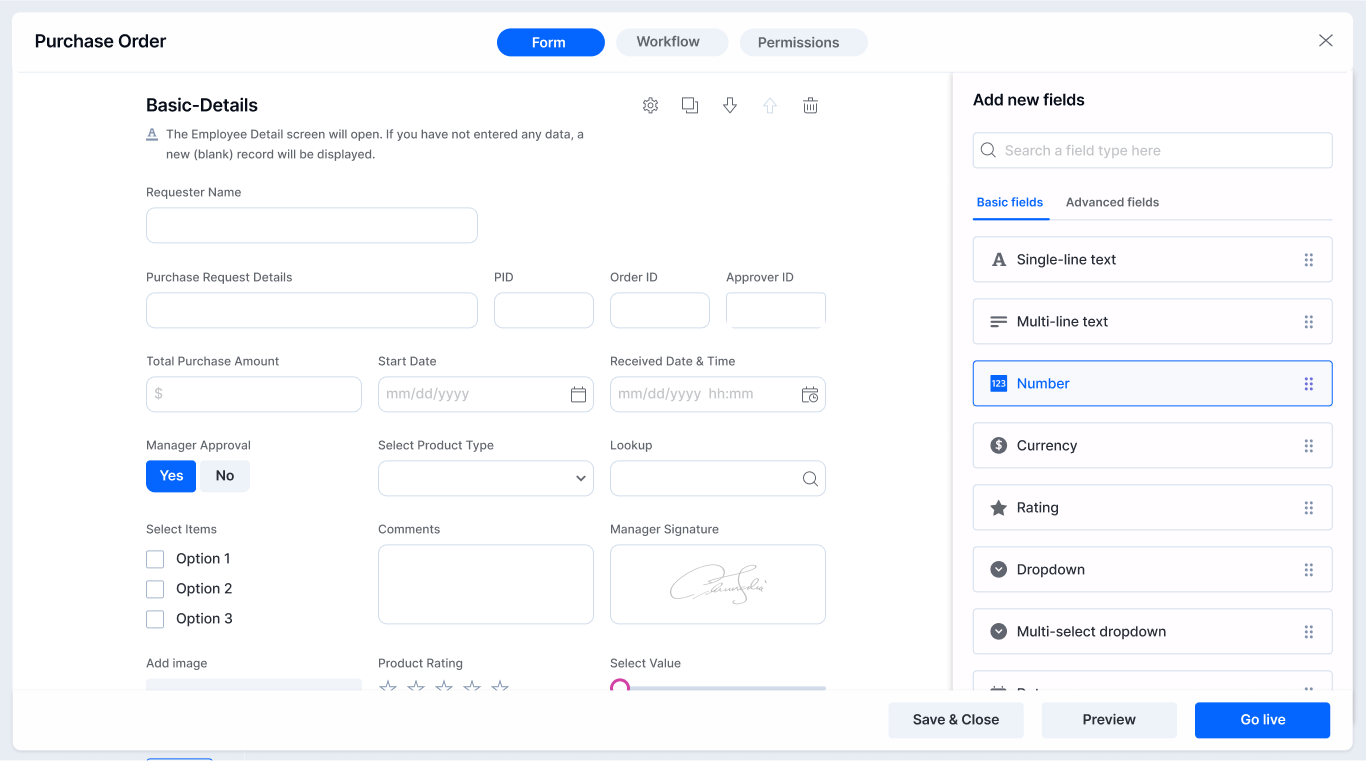Screen dimensions: 1366x761
Task: Check Option 3 under Select Items
Action: coord(155,619)
